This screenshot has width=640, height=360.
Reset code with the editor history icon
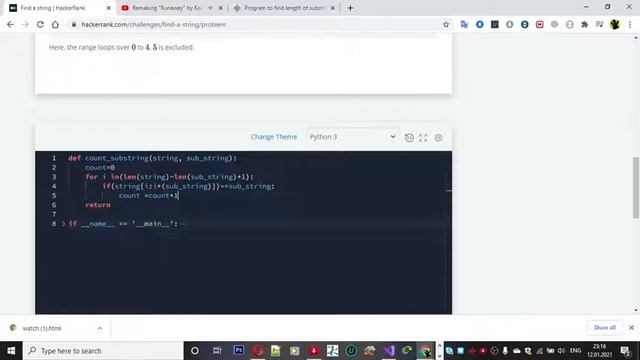click(409, 138)
